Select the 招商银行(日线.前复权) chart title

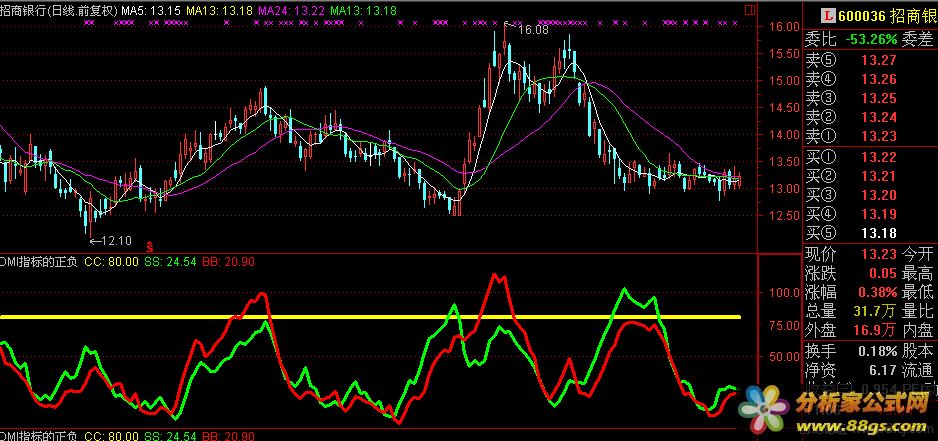59,10
